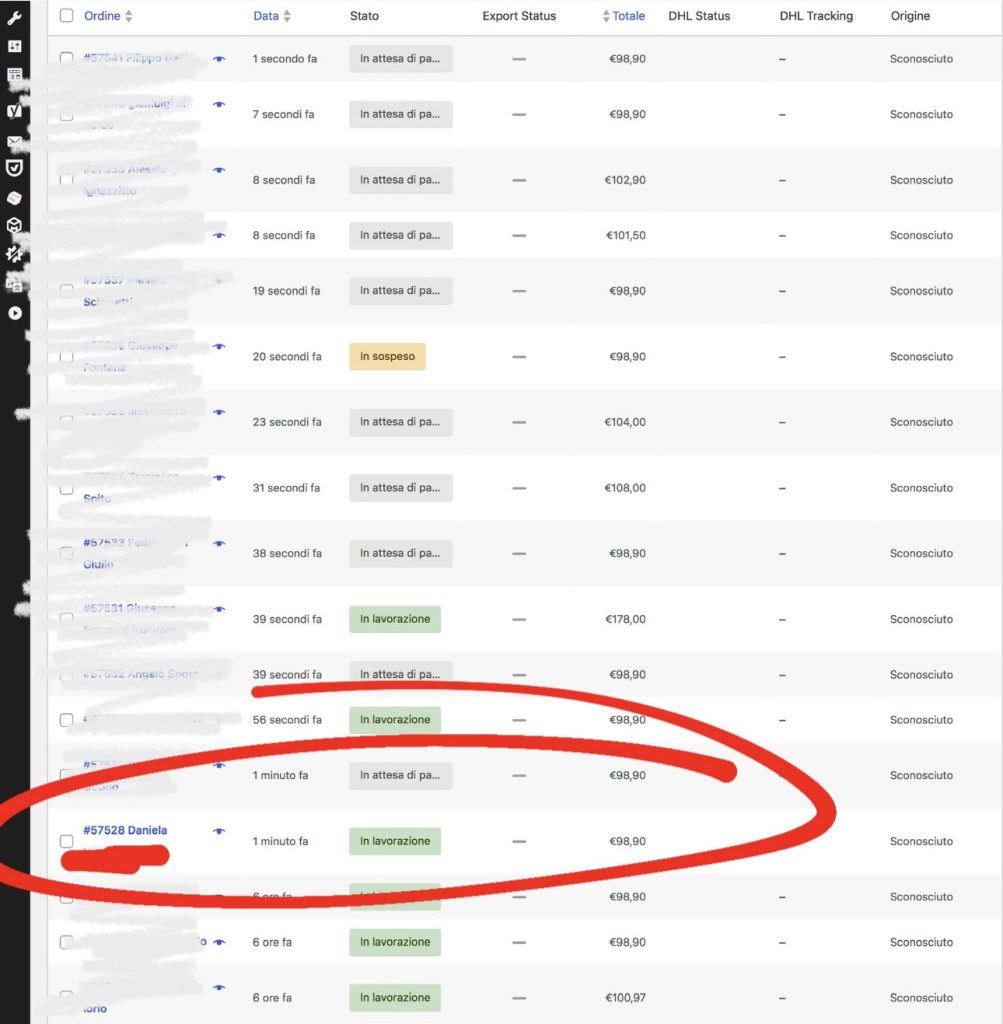Click eye preview icon on the €178,00 order
Viewport: 1003px width, 1024px height.
(219, 609)
